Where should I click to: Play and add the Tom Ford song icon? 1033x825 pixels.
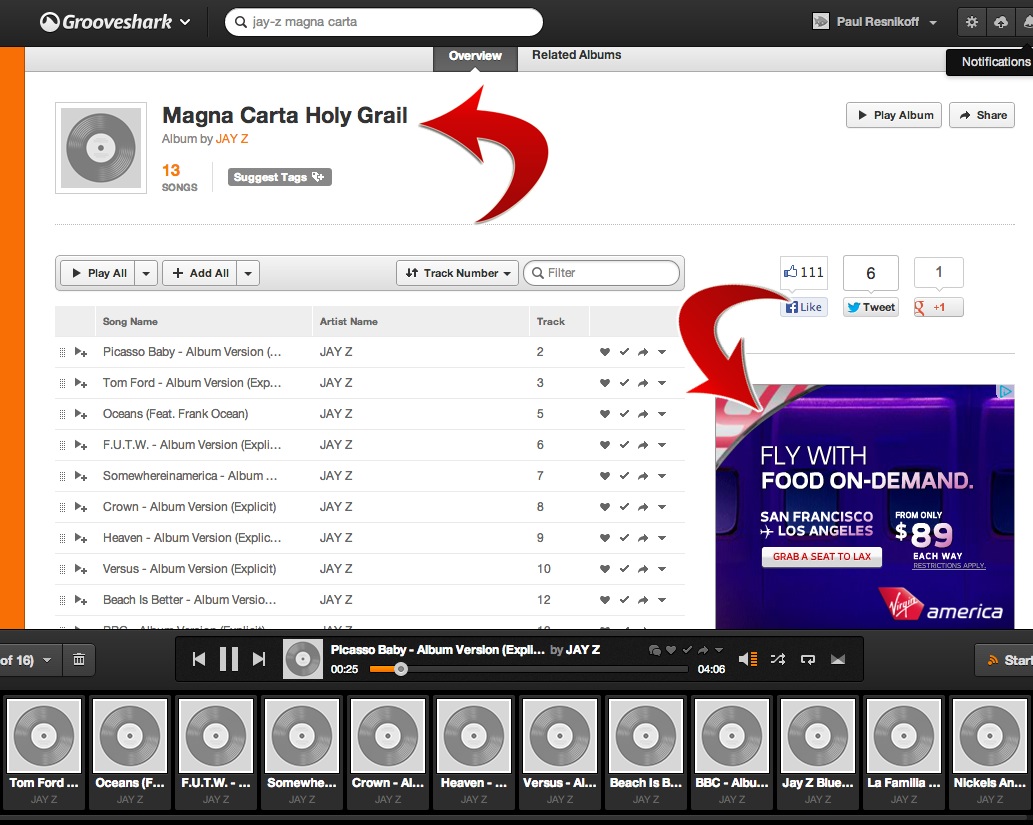[80, 383]
